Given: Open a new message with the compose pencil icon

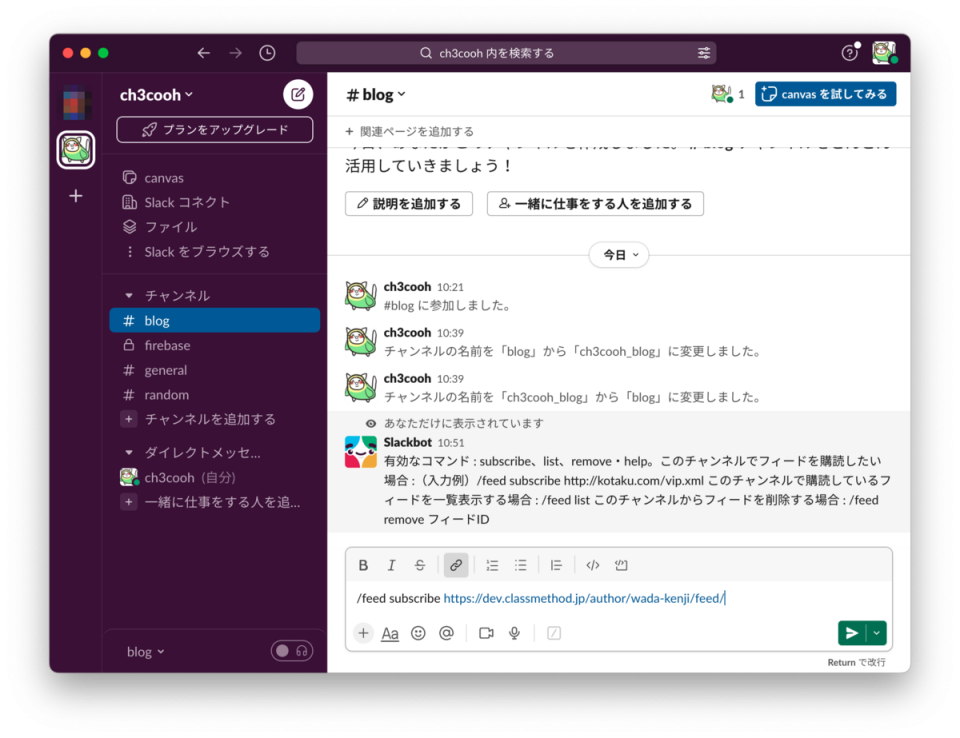Looking at the screenshot, I should (x=297, y=94).
